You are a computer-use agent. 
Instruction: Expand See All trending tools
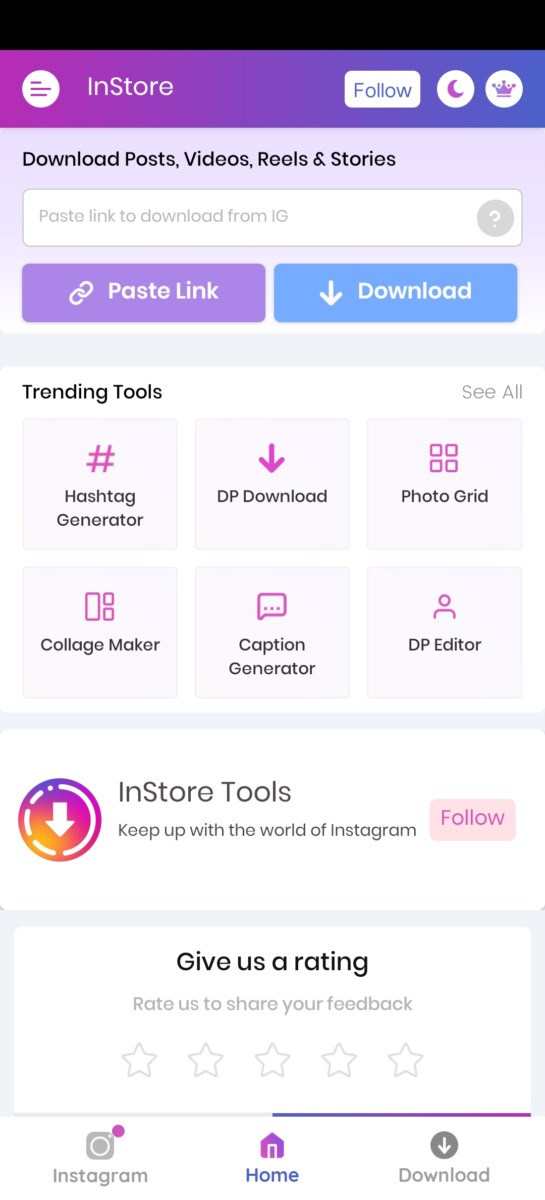[492, 392]
